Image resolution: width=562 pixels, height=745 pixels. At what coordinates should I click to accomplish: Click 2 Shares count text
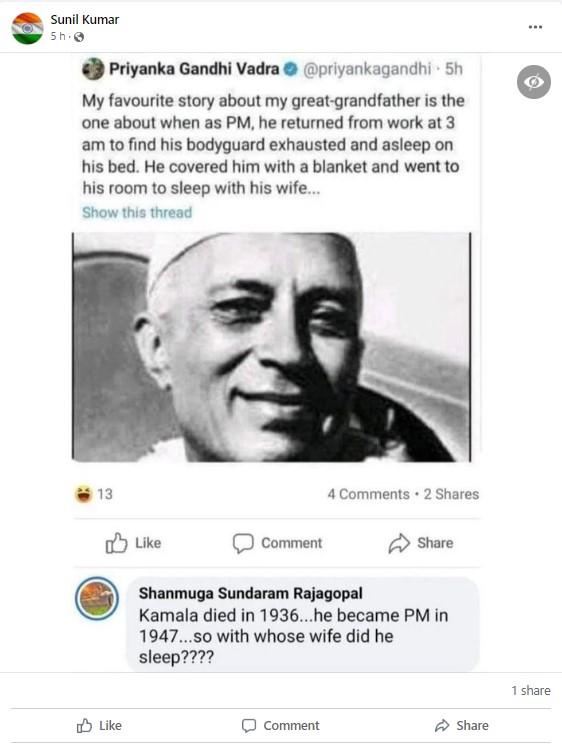point(451,494)
